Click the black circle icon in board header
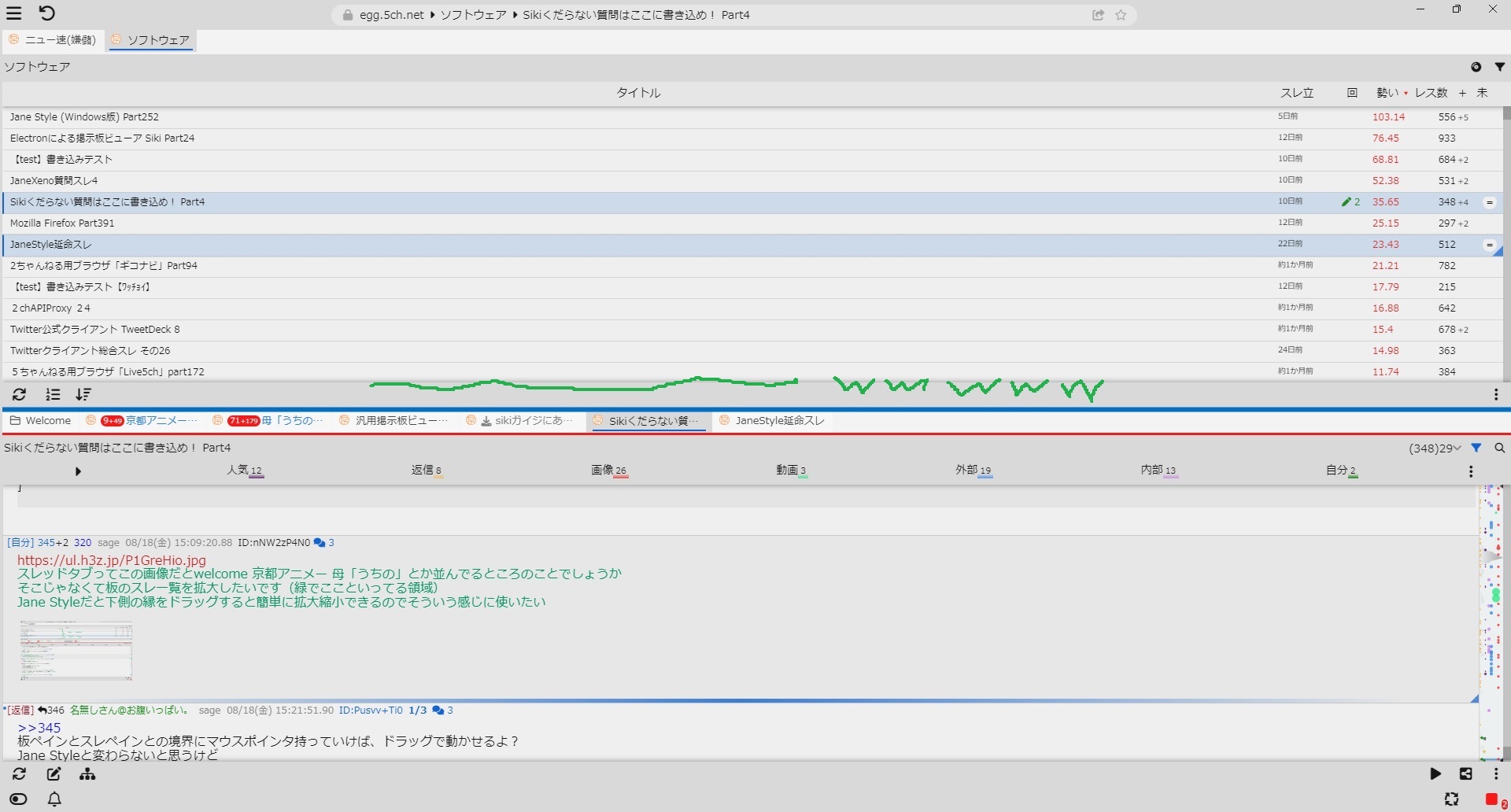1511x812 pixels. click(x=1476, y=67)
